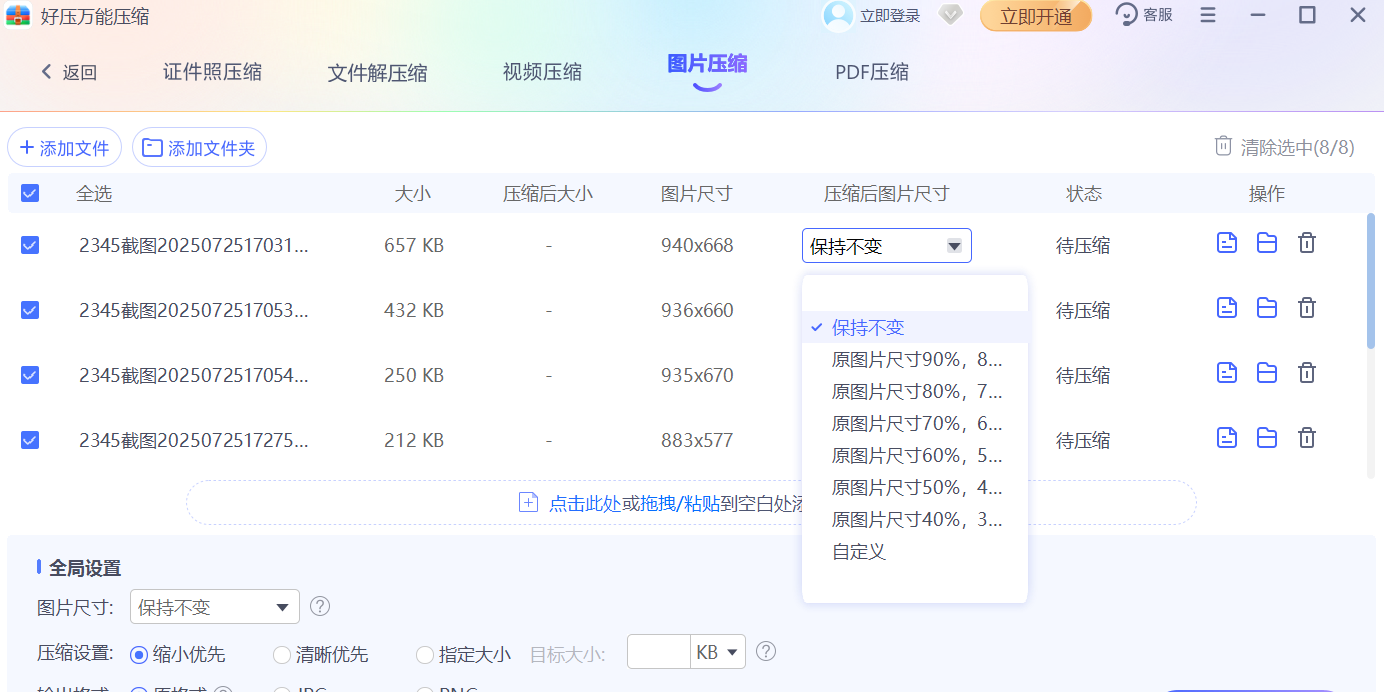The width and height of the screenshot is (1384, 692).
Task: Click the trash icon beside 清除选中
Action: tap(1223, 146)
